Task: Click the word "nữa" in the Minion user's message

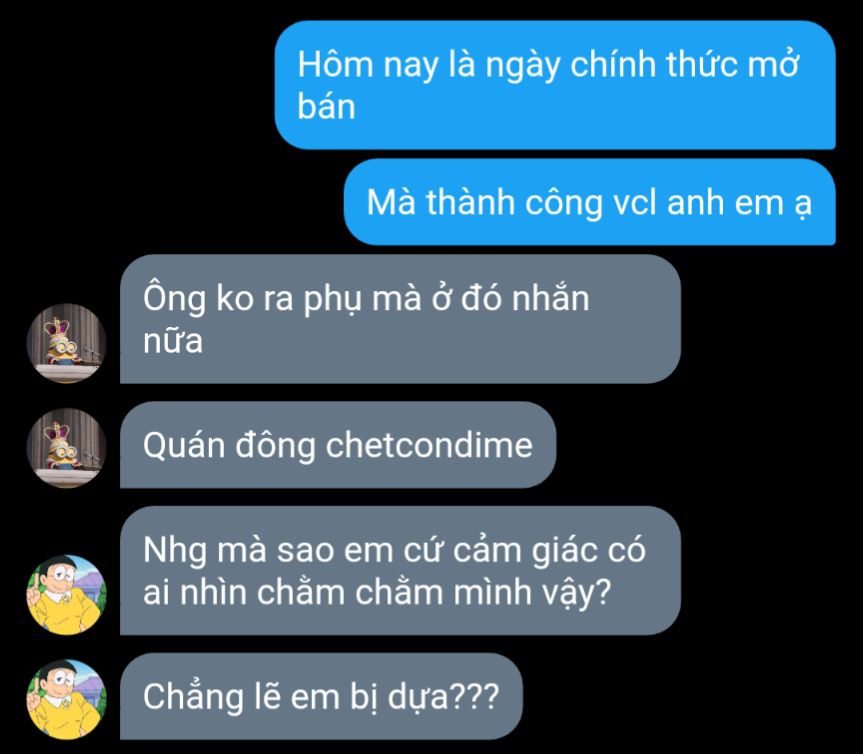Action: coord(173,340)
